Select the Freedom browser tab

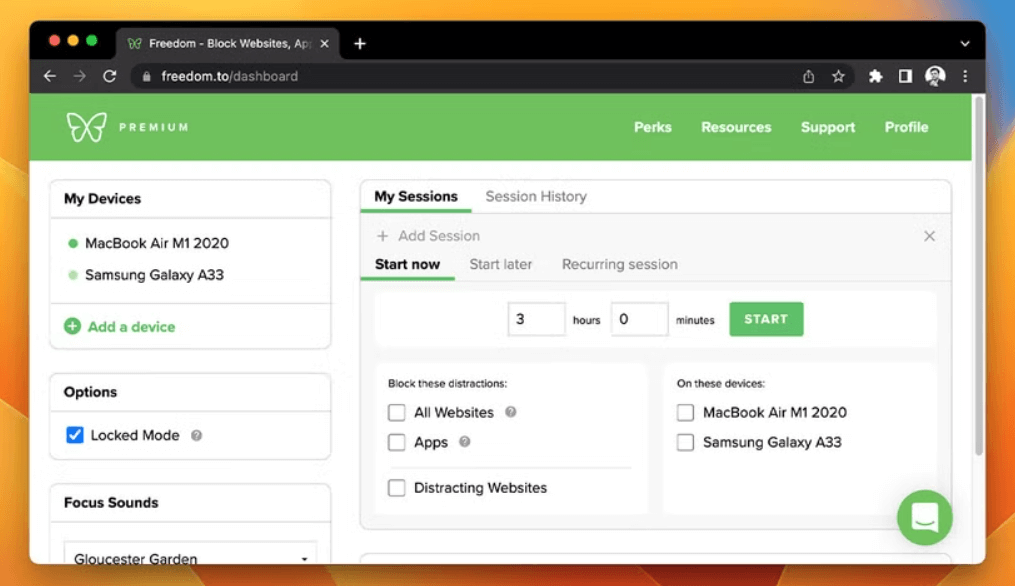[x=228, y=43]
